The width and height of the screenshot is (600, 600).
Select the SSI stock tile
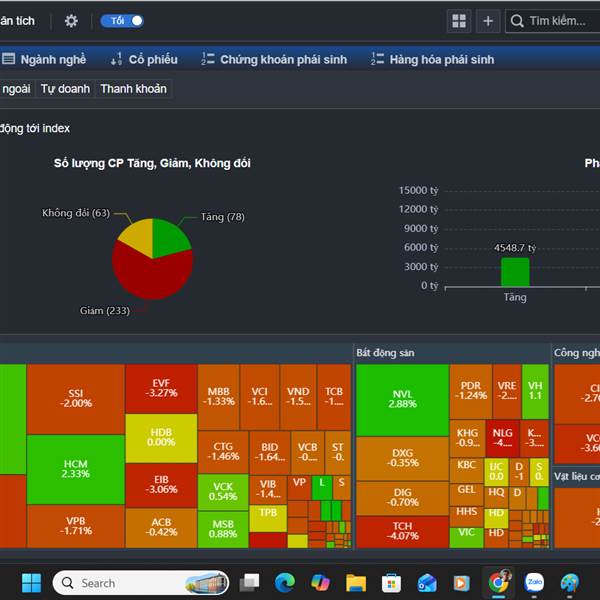coord(76,398)
